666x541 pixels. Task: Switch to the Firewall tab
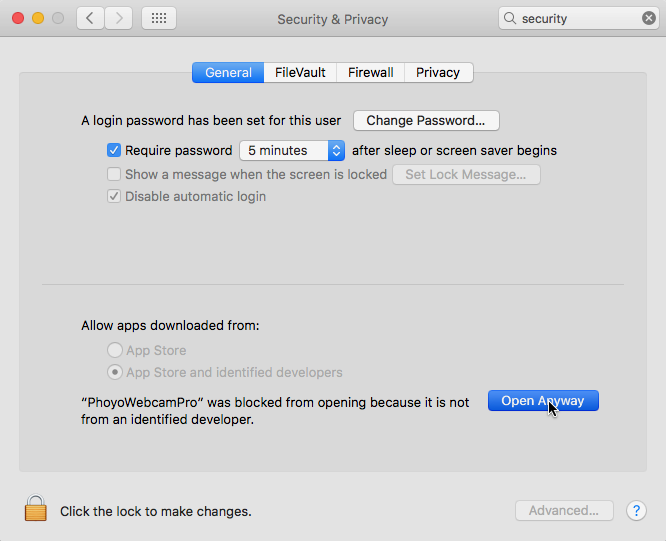(x=371, y=73)
